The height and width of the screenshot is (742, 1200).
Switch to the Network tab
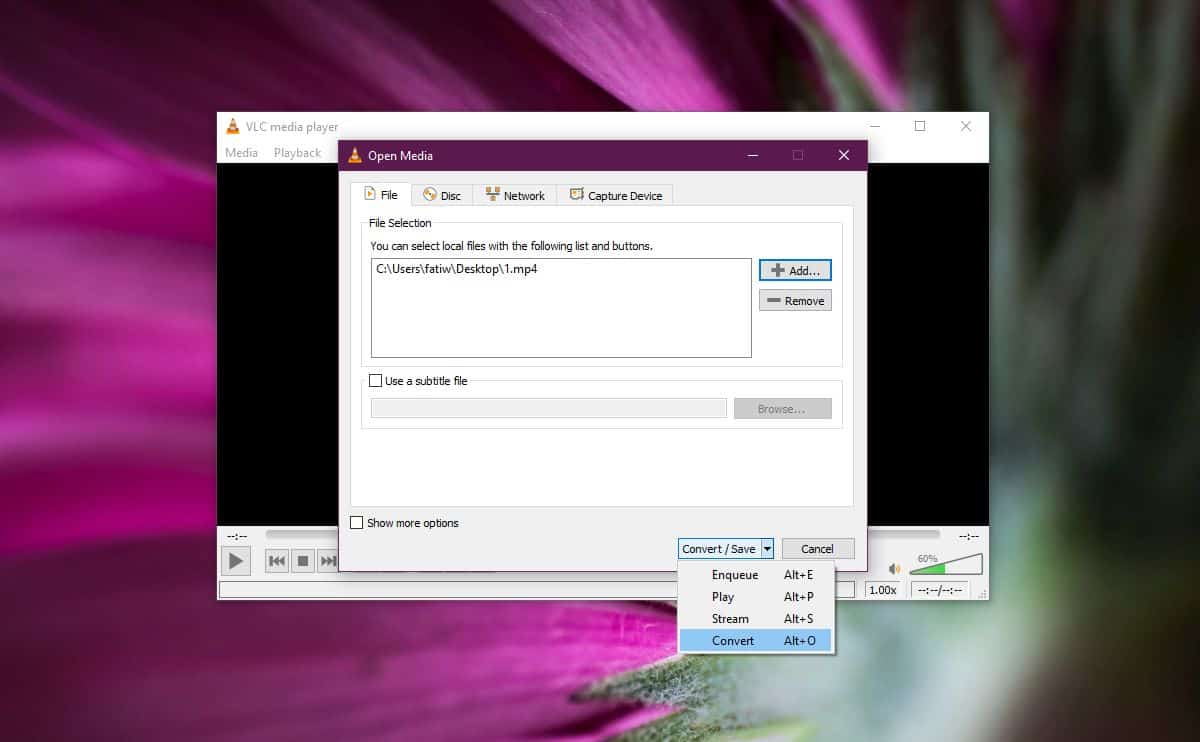click(x=515, y=195)
